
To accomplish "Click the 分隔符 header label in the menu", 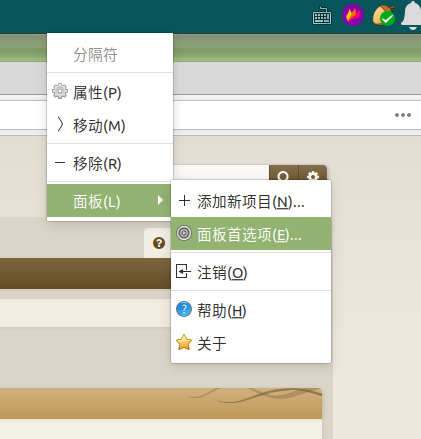I will click(95, 55).
